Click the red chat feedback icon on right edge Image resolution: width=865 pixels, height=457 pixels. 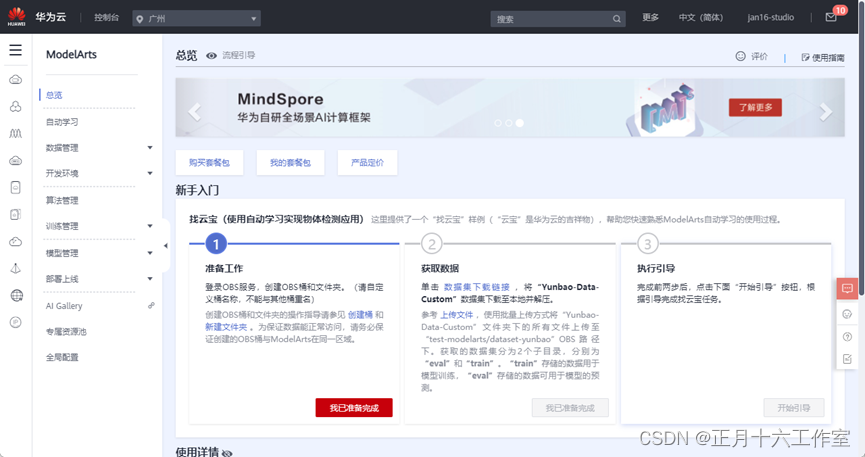(847, 289)
